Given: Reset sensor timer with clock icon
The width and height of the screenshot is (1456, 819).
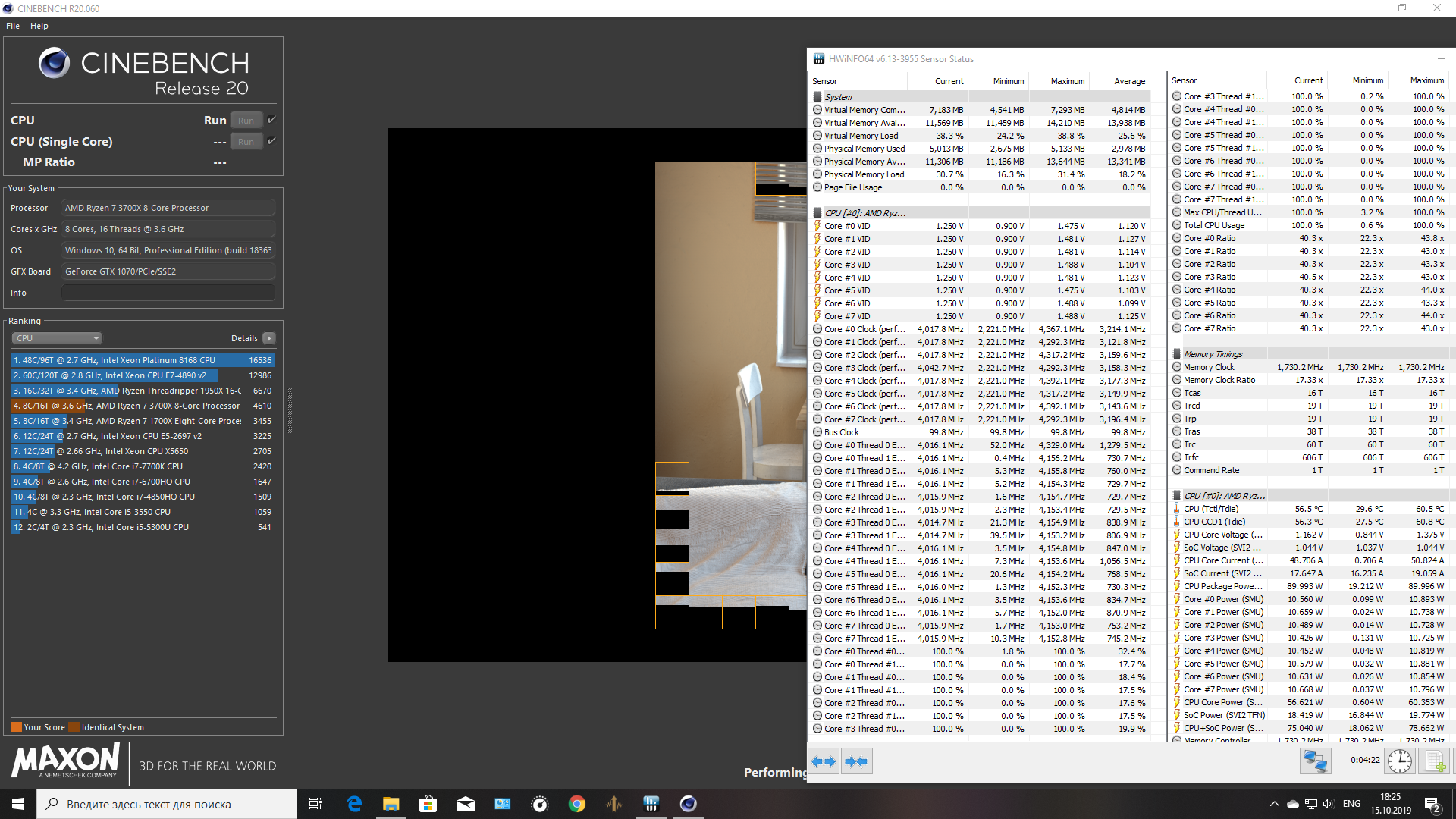Looking at the screenshot, I should pyautogui.click(x=1400, y=761).
